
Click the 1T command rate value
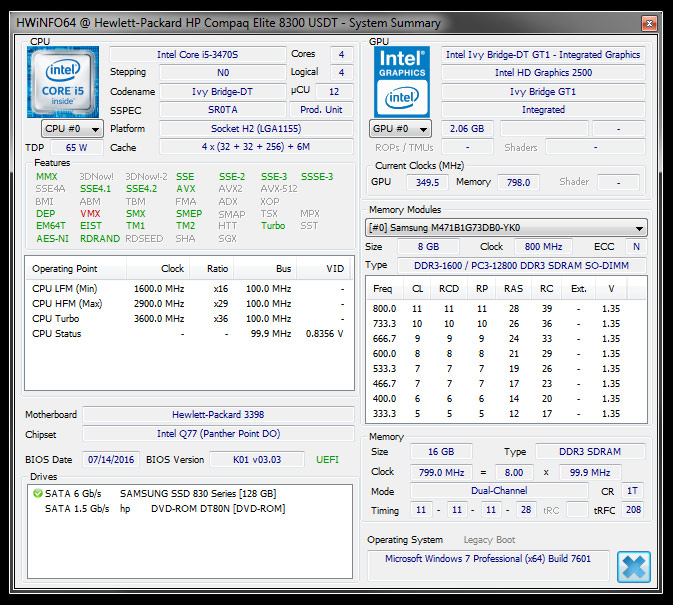coord(633,491)
